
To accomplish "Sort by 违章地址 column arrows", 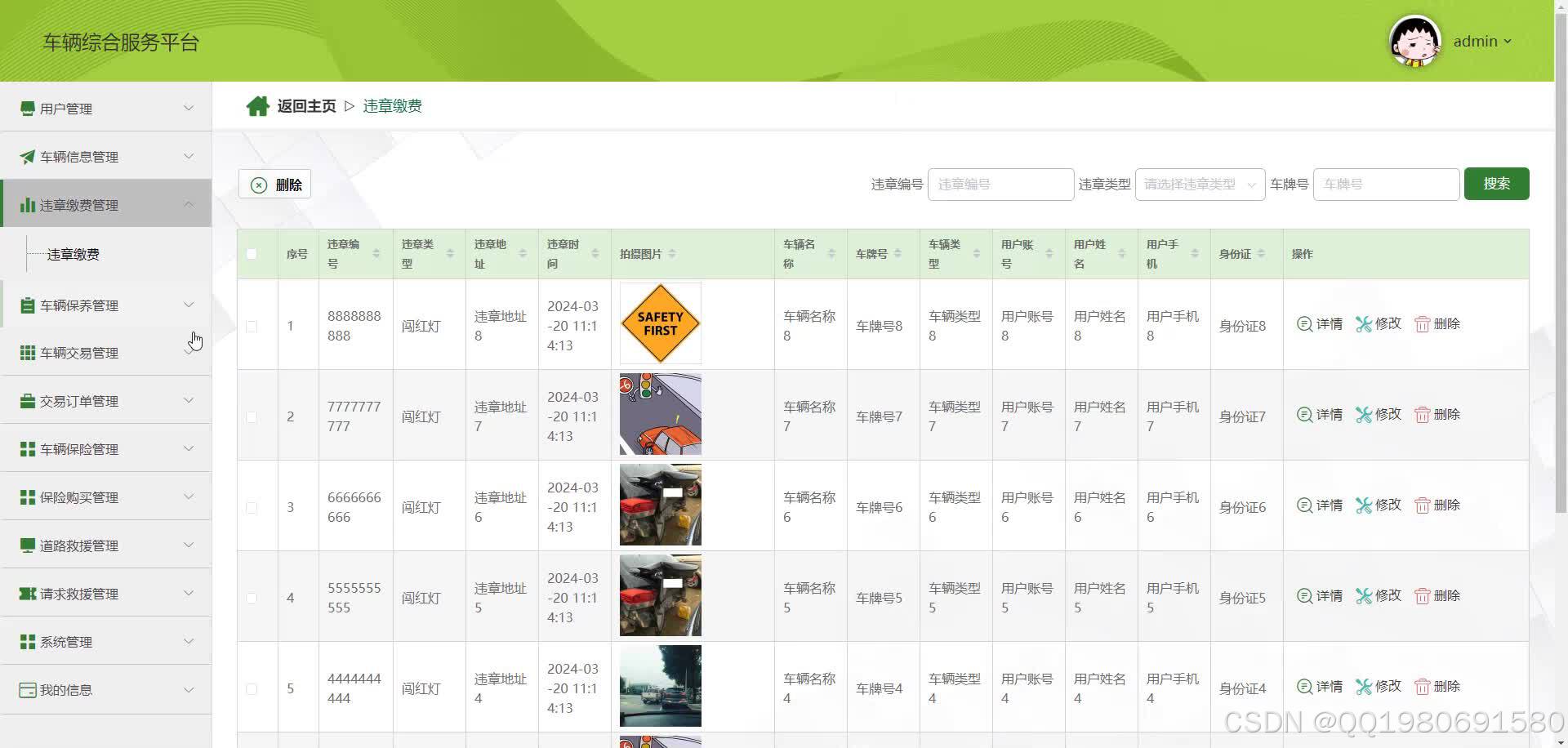I will [x=522, y=254].
